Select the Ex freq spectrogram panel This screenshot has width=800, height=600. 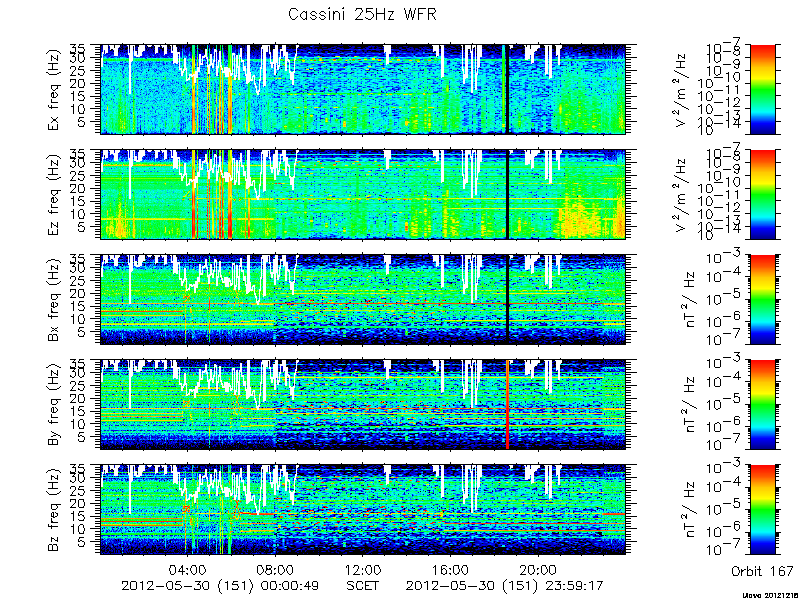363,89
